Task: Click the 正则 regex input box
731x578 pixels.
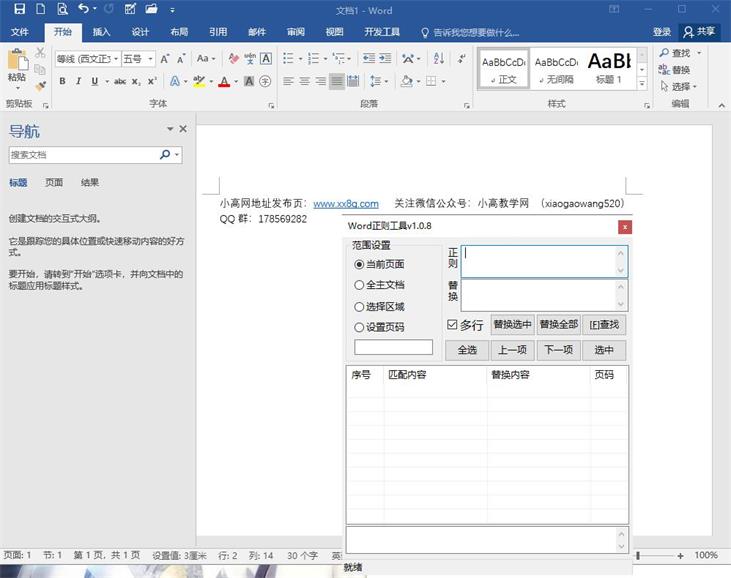Action: [544, 261]
